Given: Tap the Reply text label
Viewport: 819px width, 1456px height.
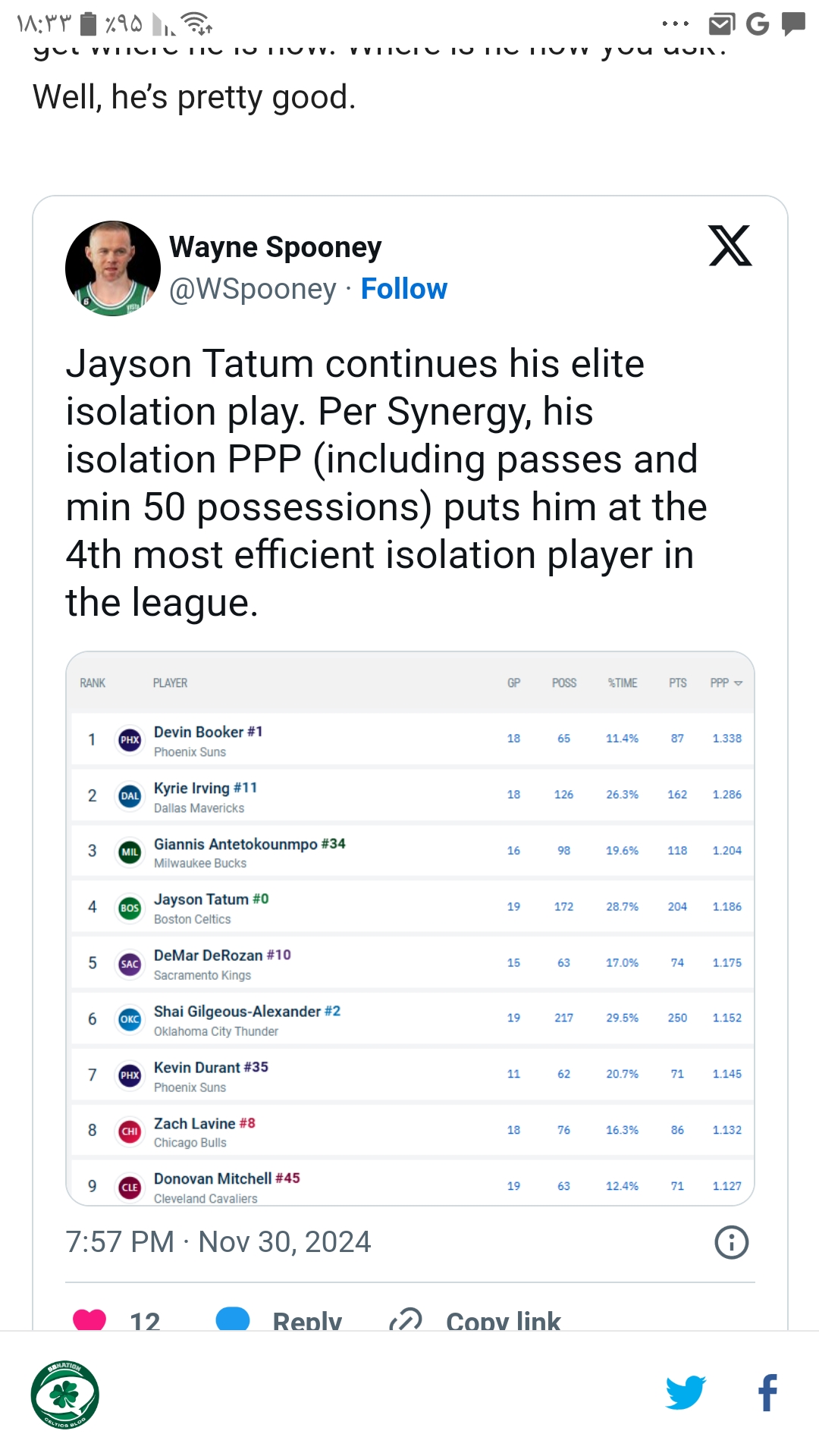Looking at the screenshot, I should click(x=307, y=1320).
